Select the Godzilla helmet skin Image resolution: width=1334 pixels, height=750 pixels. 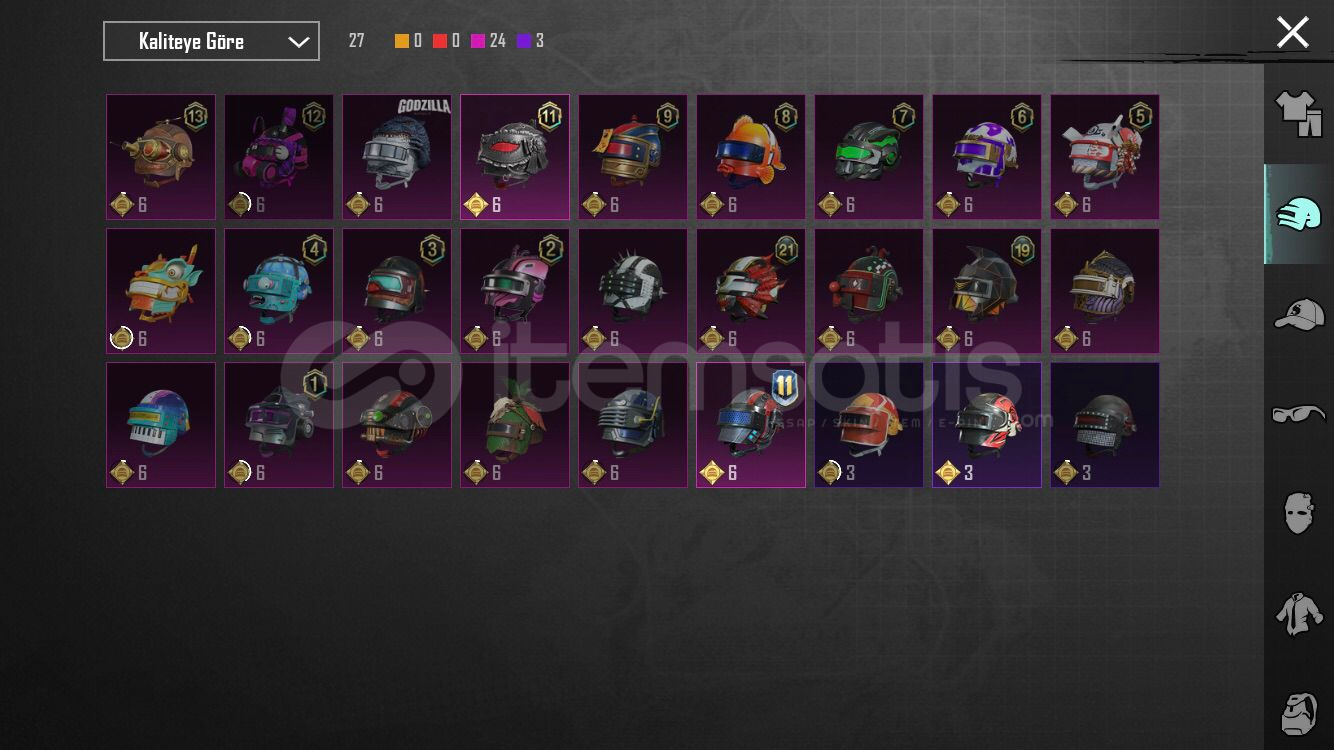tap(397, 157)
